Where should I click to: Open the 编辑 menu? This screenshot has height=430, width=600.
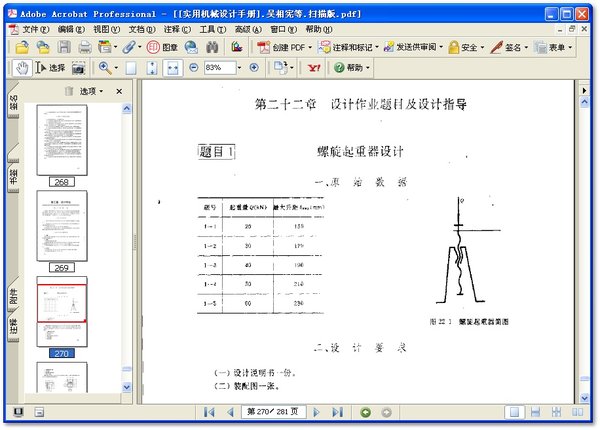coord(71,29)
